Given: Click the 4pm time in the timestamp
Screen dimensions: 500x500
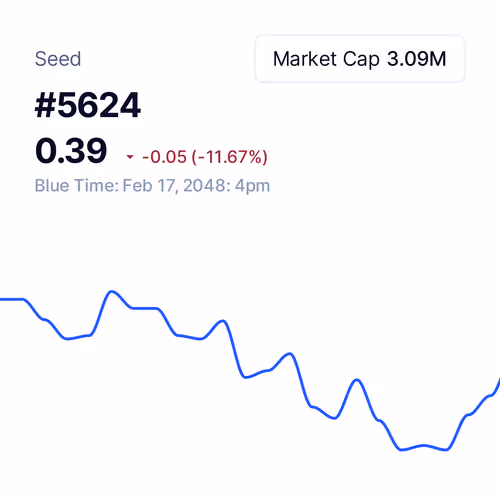Looking at the screenshot, I should (252, 186).
